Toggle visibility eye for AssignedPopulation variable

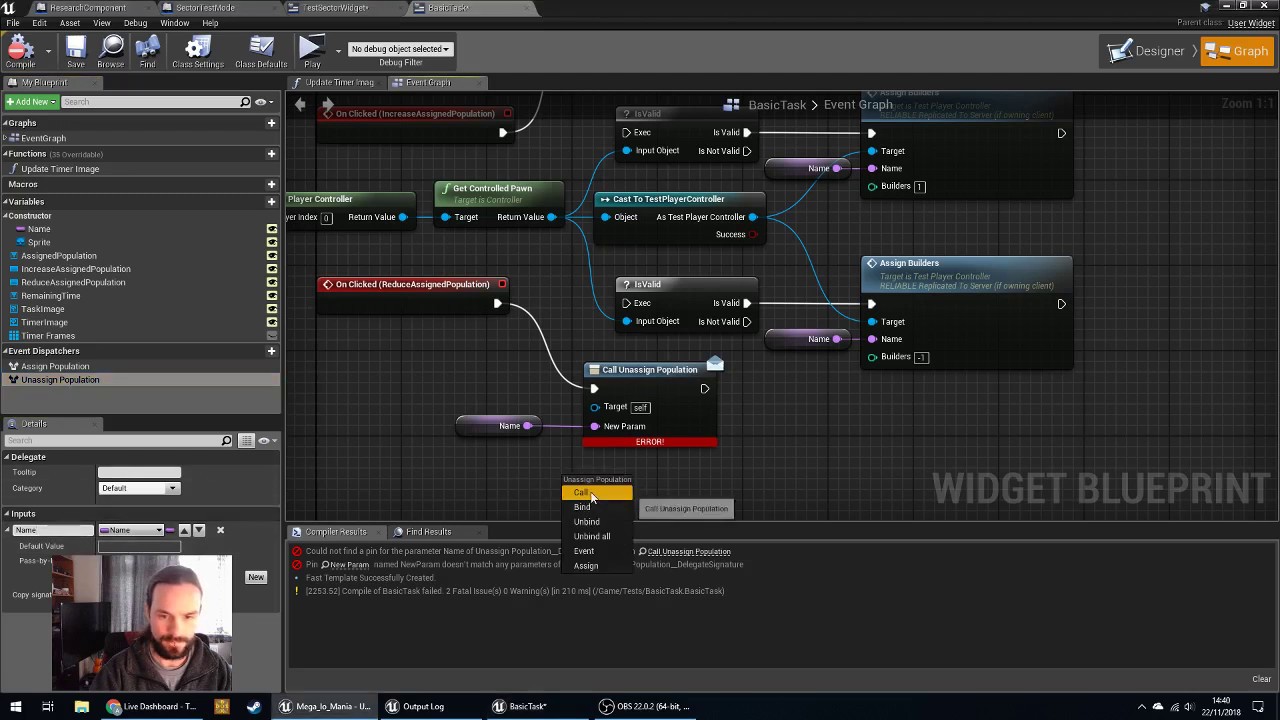click(271, 256)
